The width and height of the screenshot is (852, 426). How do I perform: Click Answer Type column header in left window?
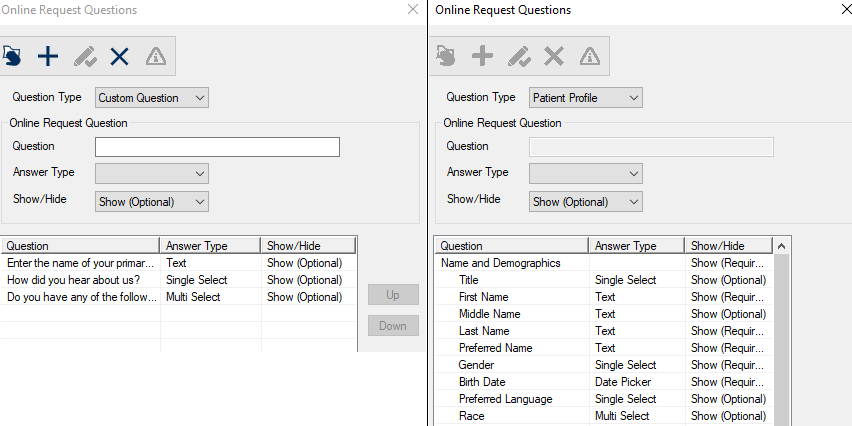pos(210,246)
